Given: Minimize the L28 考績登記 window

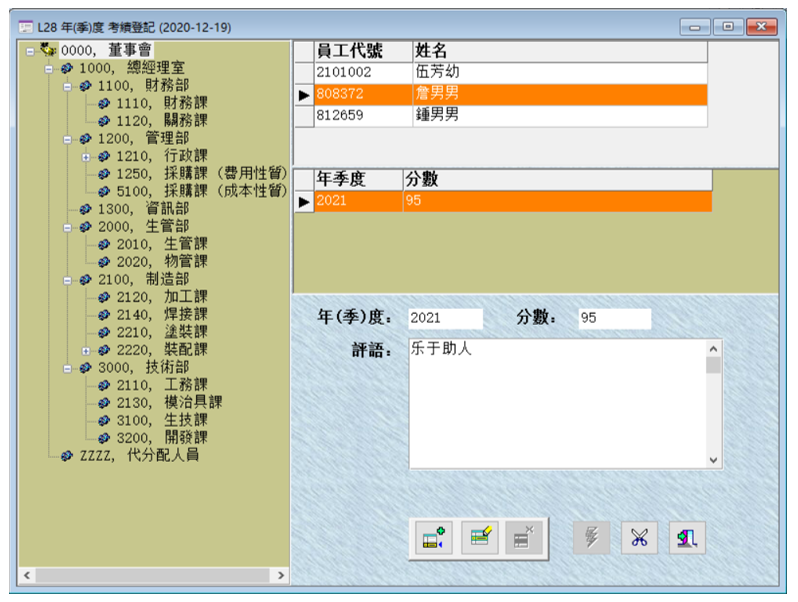Looking at the screenshot, I should click(x=695, y=27).
